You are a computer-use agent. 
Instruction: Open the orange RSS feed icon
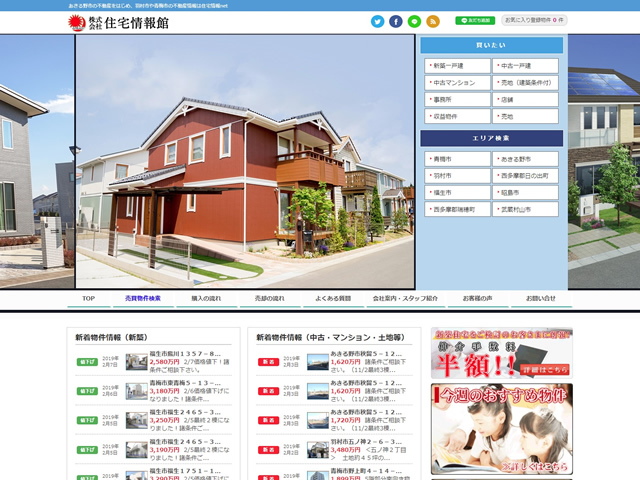point(432,21)
